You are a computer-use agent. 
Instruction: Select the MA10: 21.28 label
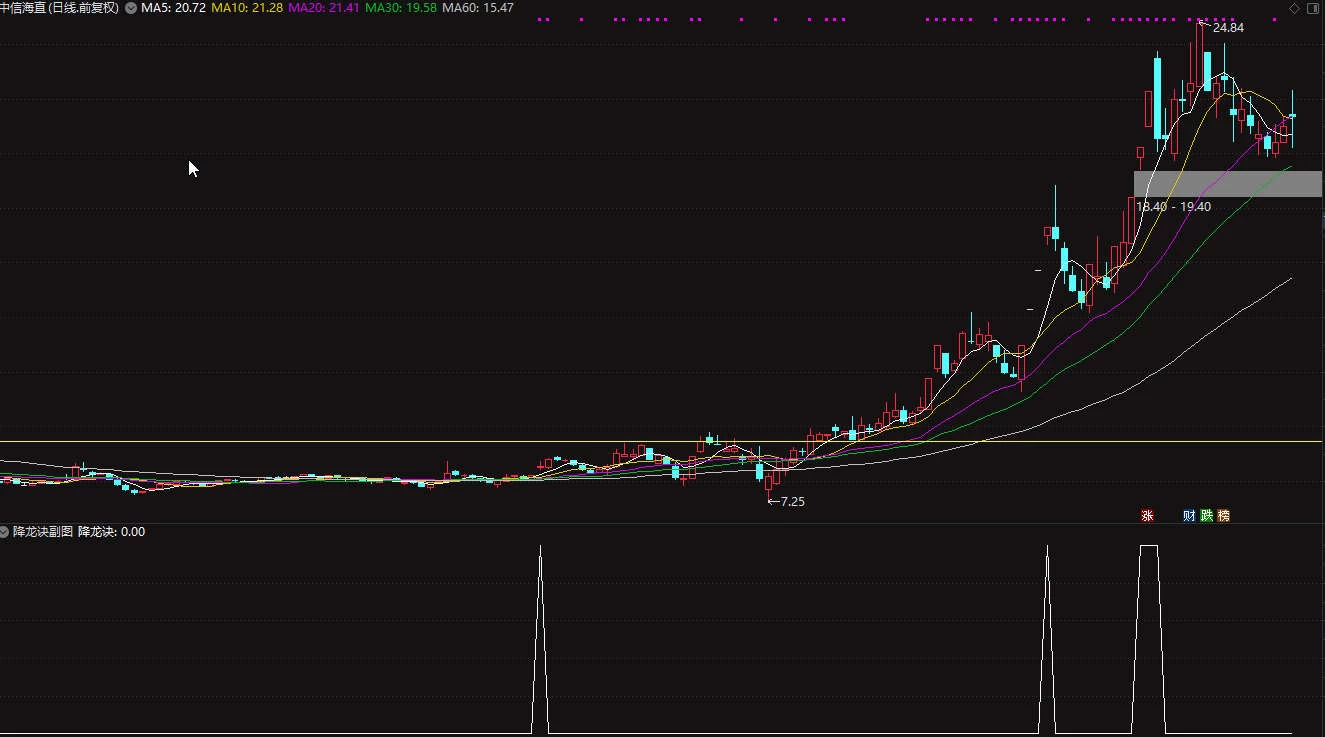pos(247,8)
